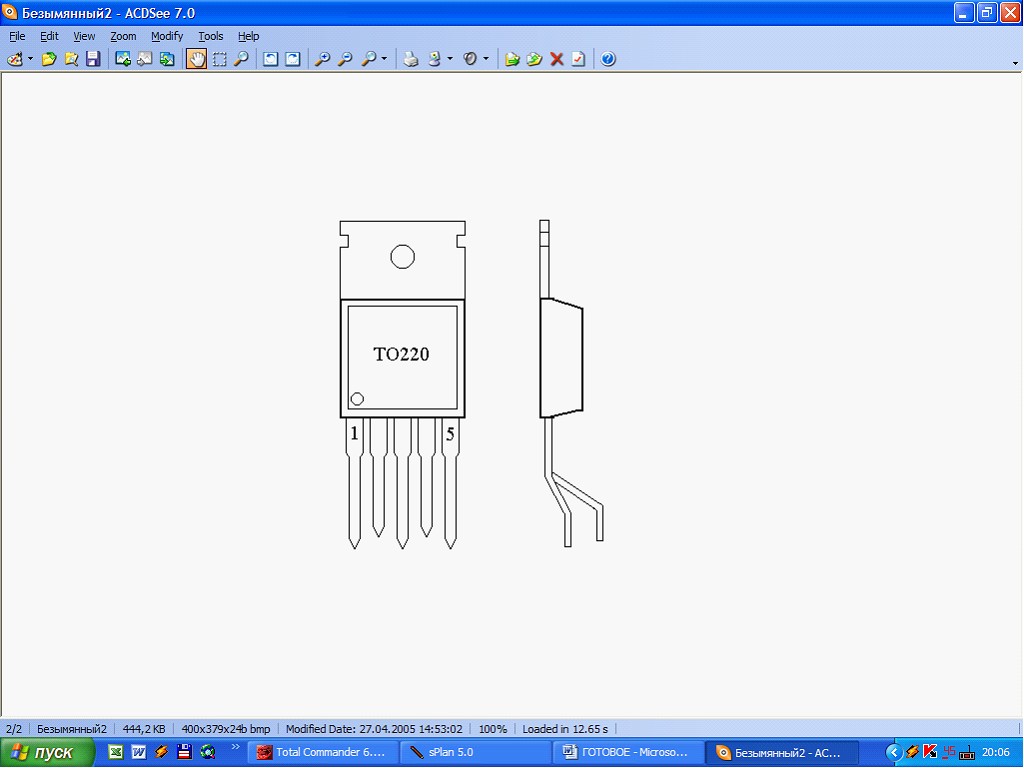Click the network connection tray icon
1024x768 pixels.
(x=967, y=752)
